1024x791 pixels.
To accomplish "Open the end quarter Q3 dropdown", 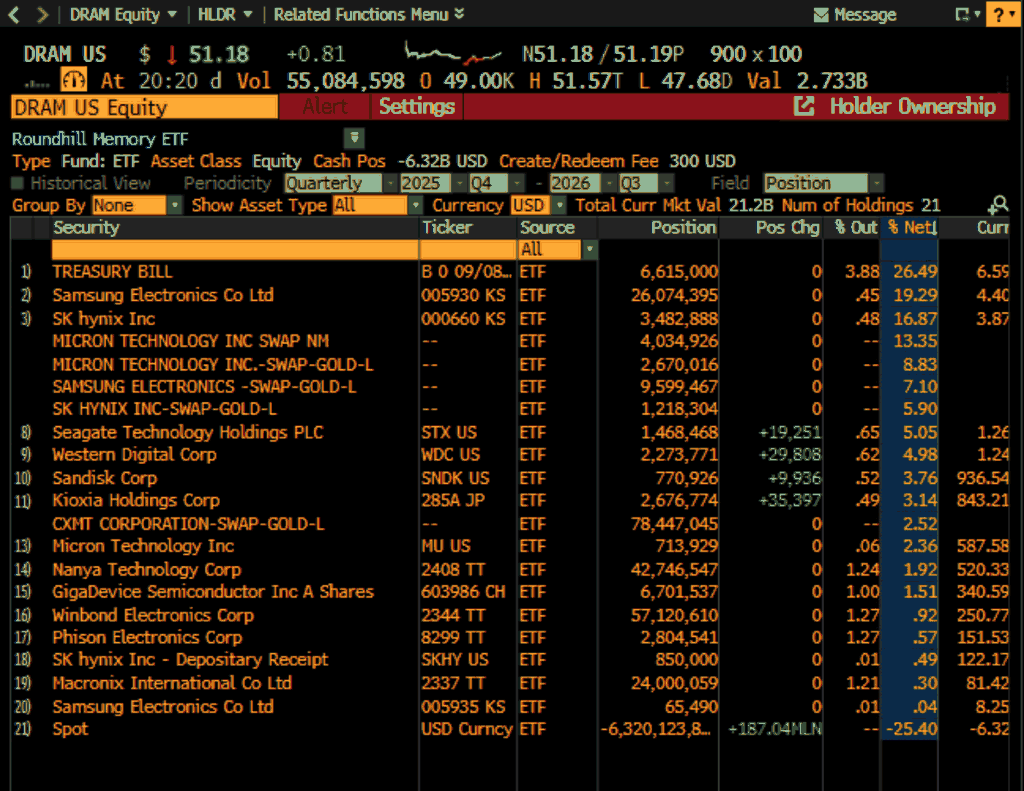I will click(646, 183).
